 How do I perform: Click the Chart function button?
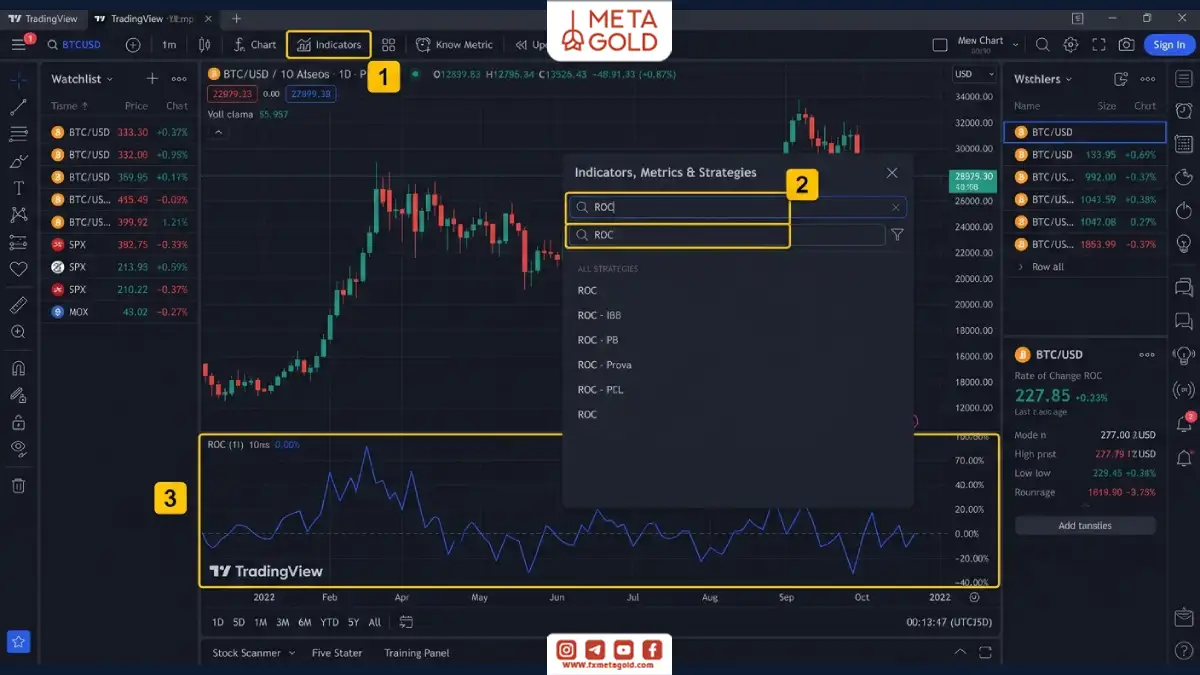click(x=254, y=45)
